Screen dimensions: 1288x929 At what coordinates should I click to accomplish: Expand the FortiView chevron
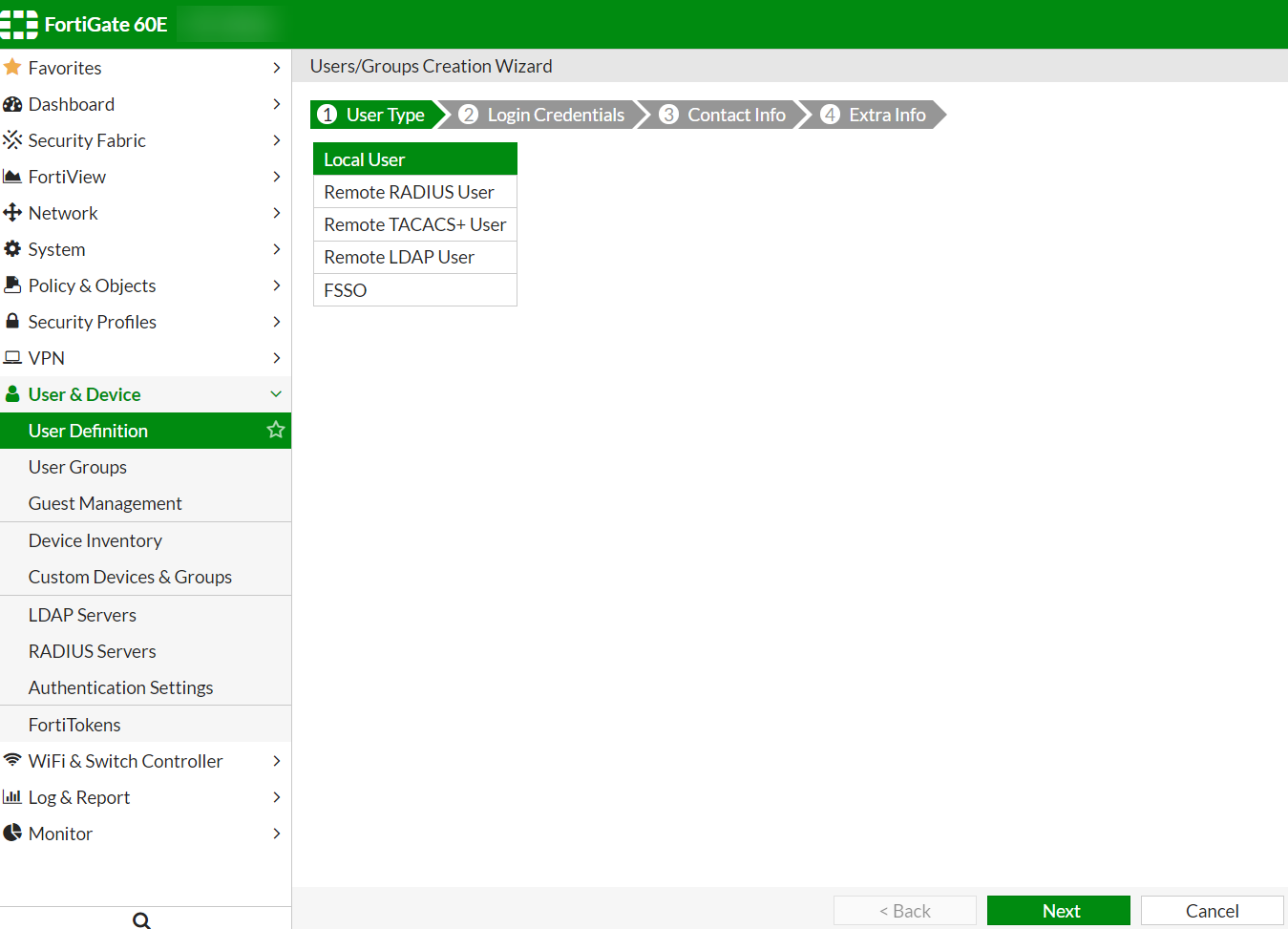pyautogui.click(x=277, y=177)
